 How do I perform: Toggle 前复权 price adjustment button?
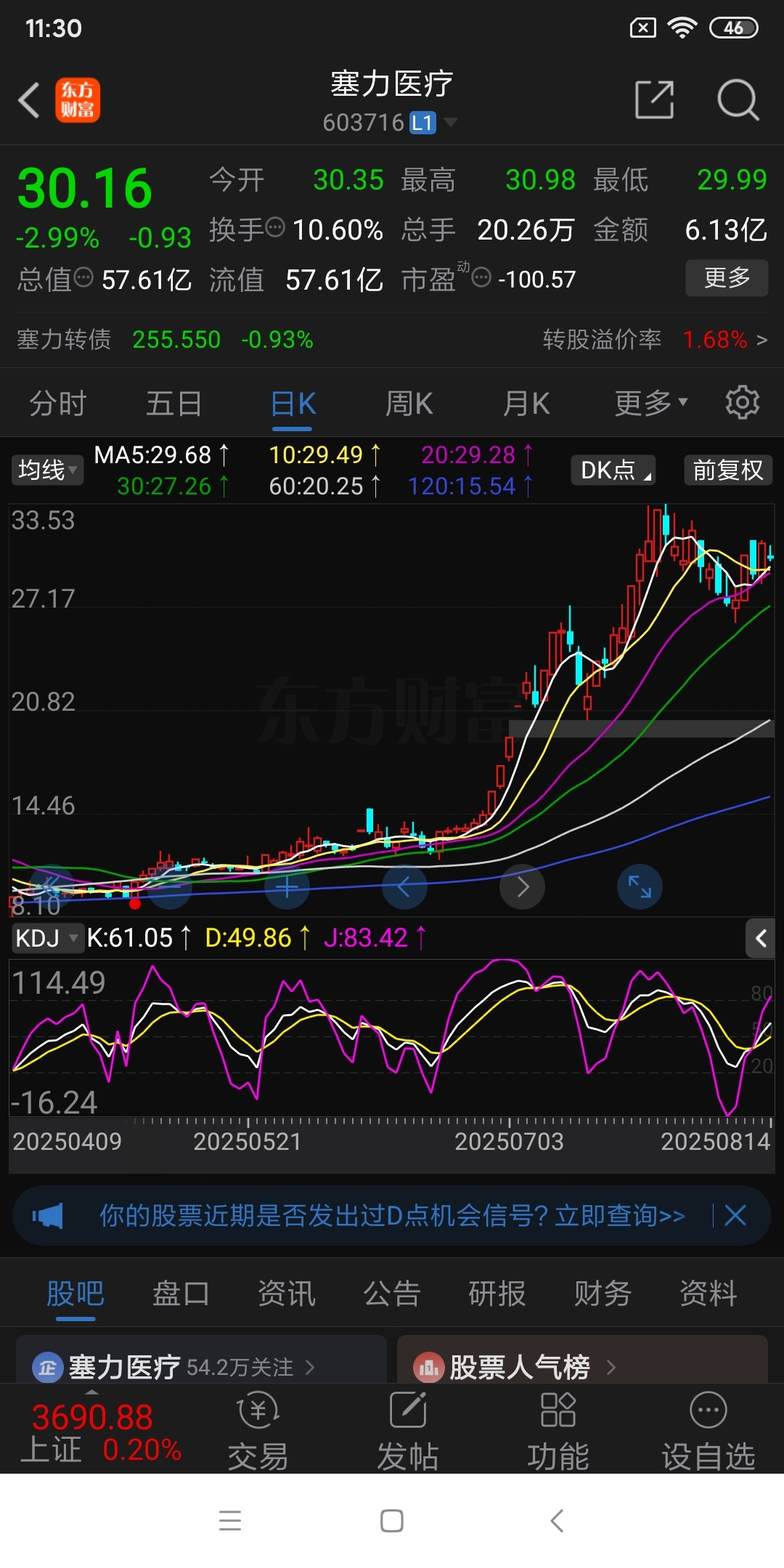click(x=728, y=470)
